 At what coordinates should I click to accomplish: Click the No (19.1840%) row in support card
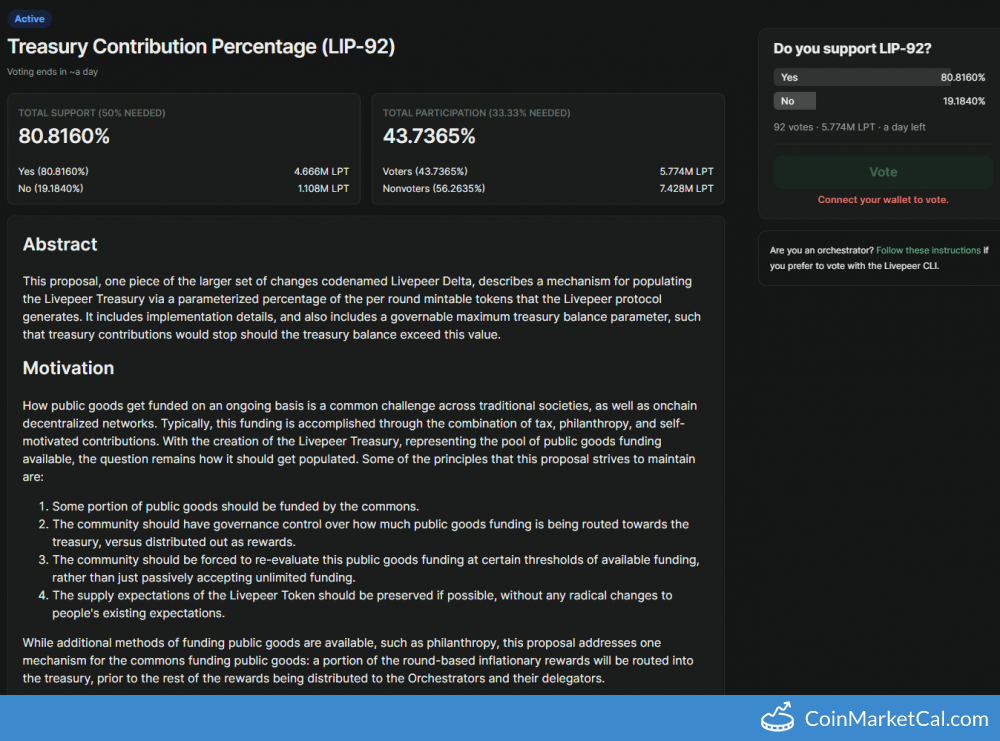coord(183,188)
